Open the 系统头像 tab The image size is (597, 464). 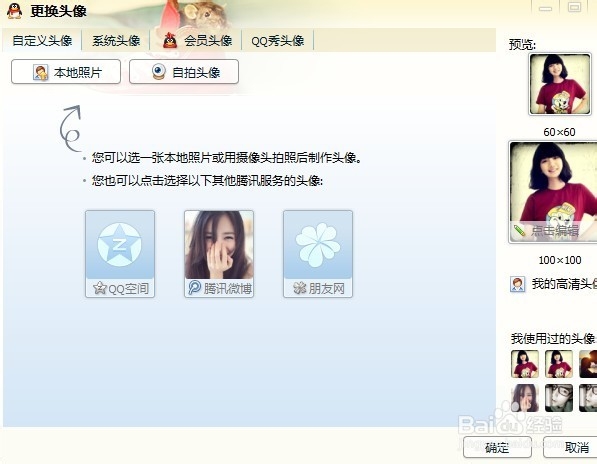[116, 40]
